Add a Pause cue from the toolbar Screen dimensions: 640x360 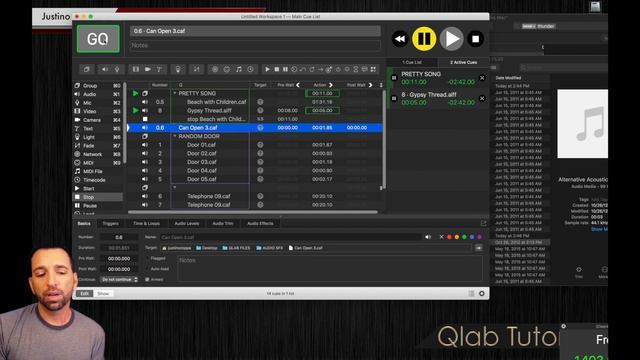pos(285,69)
